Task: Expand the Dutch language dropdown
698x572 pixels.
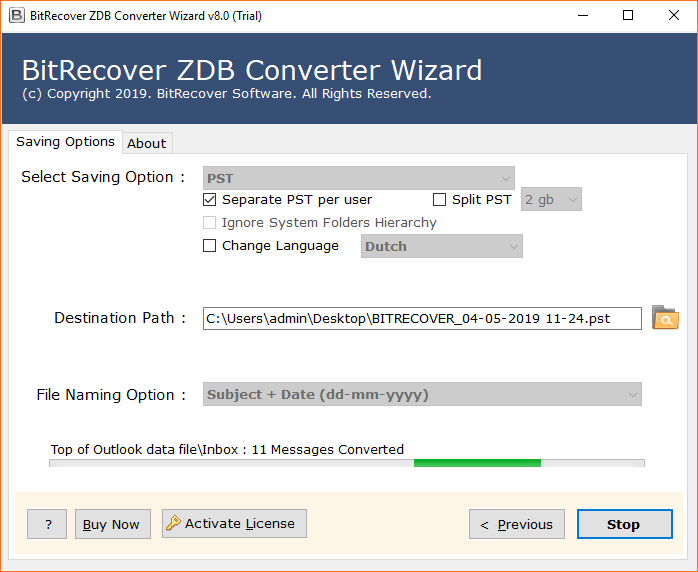Action: coord(442,246)
